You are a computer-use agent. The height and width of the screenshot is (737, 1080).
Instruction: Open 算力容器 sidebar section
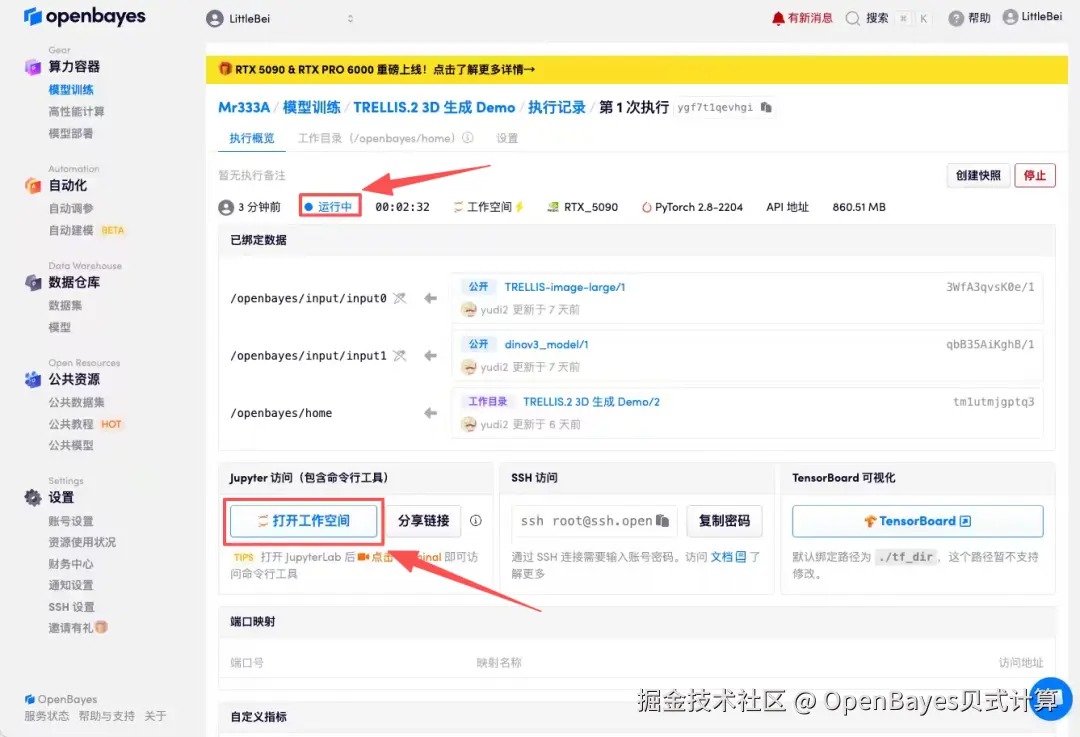(74, 67)
